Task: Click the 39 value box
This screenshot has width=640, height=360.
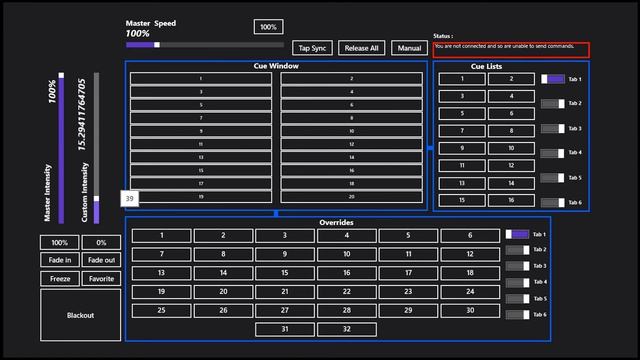Action: click(129, 199)
